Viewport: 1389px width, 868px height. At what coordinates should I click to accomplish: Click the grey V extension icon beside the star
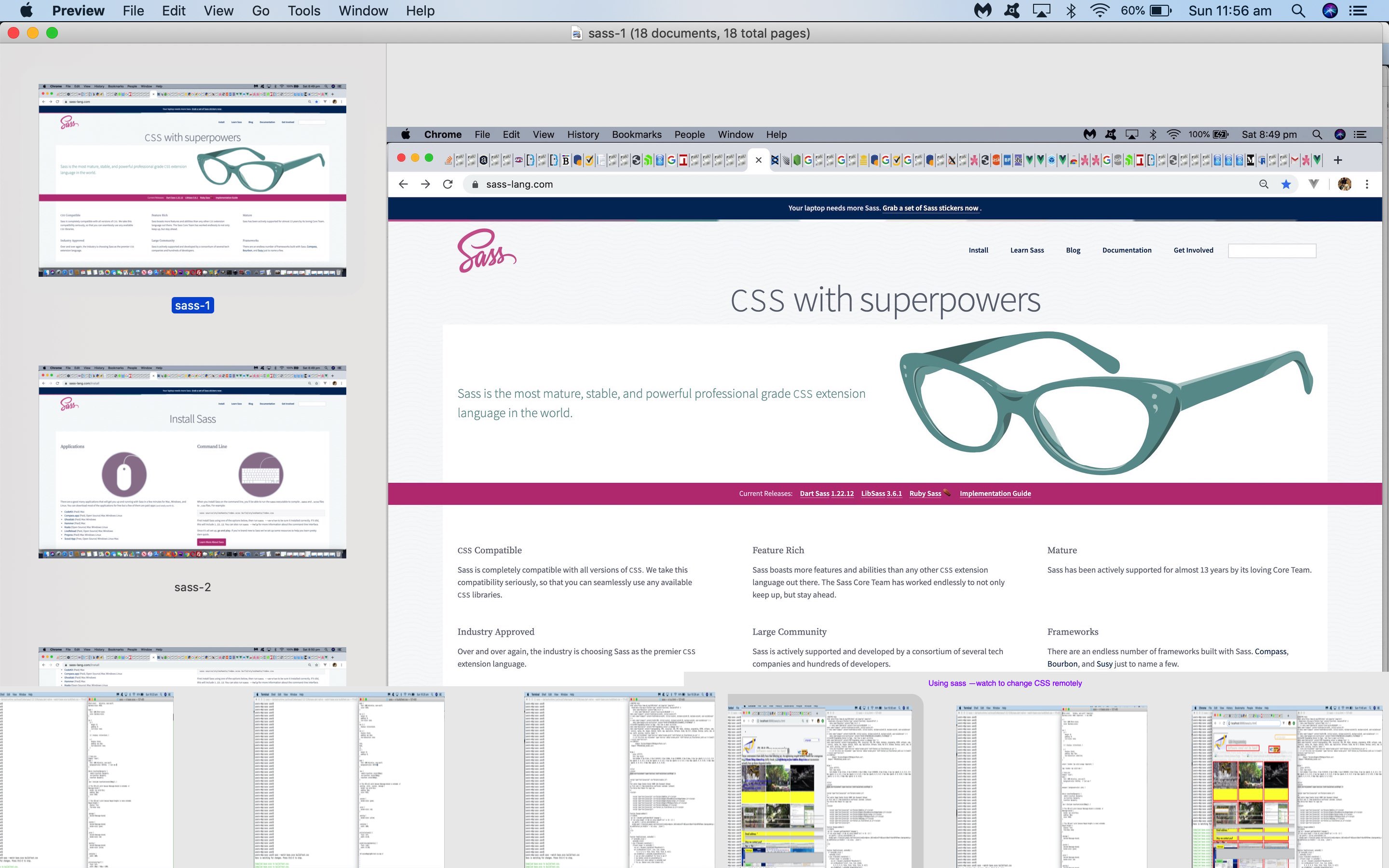[1313, 184]
